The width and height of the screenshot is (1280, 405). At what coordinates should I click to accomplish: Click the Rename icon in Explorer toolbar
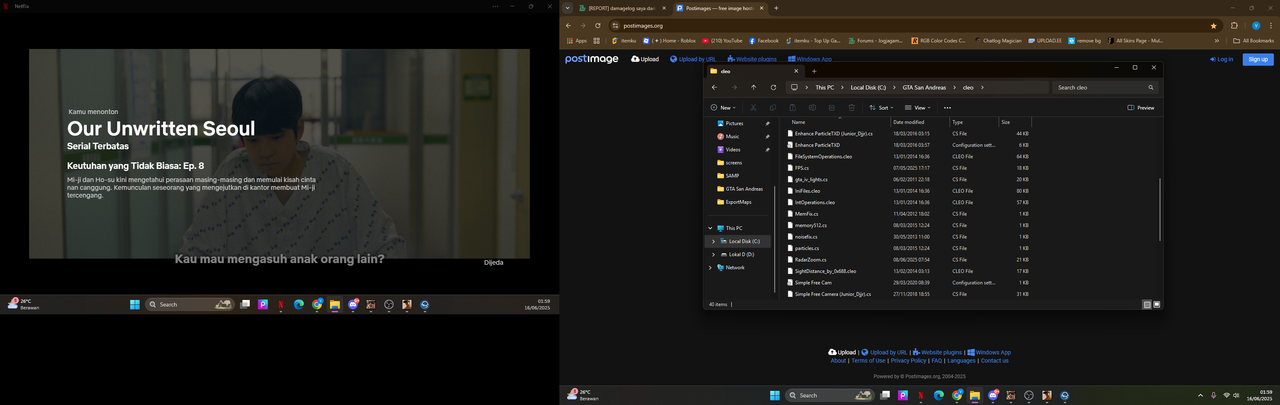point(812,107)
